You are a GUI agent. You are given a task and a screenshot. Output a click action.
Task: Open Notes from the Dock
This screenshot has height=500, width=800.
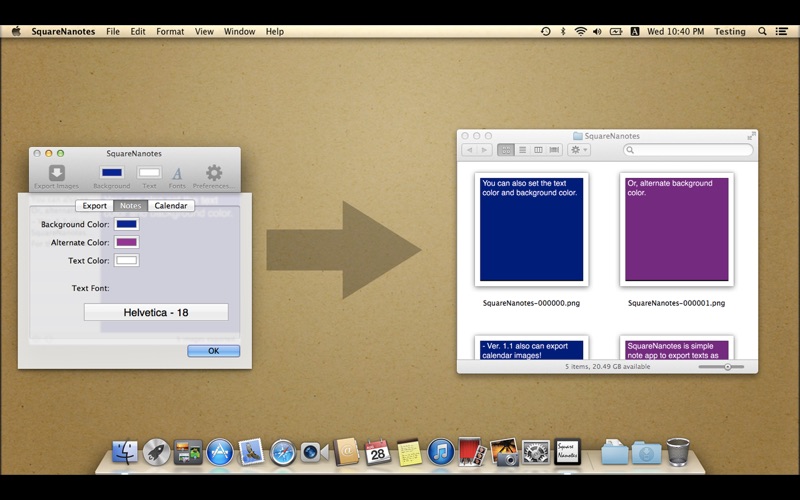tap(409, 452)
